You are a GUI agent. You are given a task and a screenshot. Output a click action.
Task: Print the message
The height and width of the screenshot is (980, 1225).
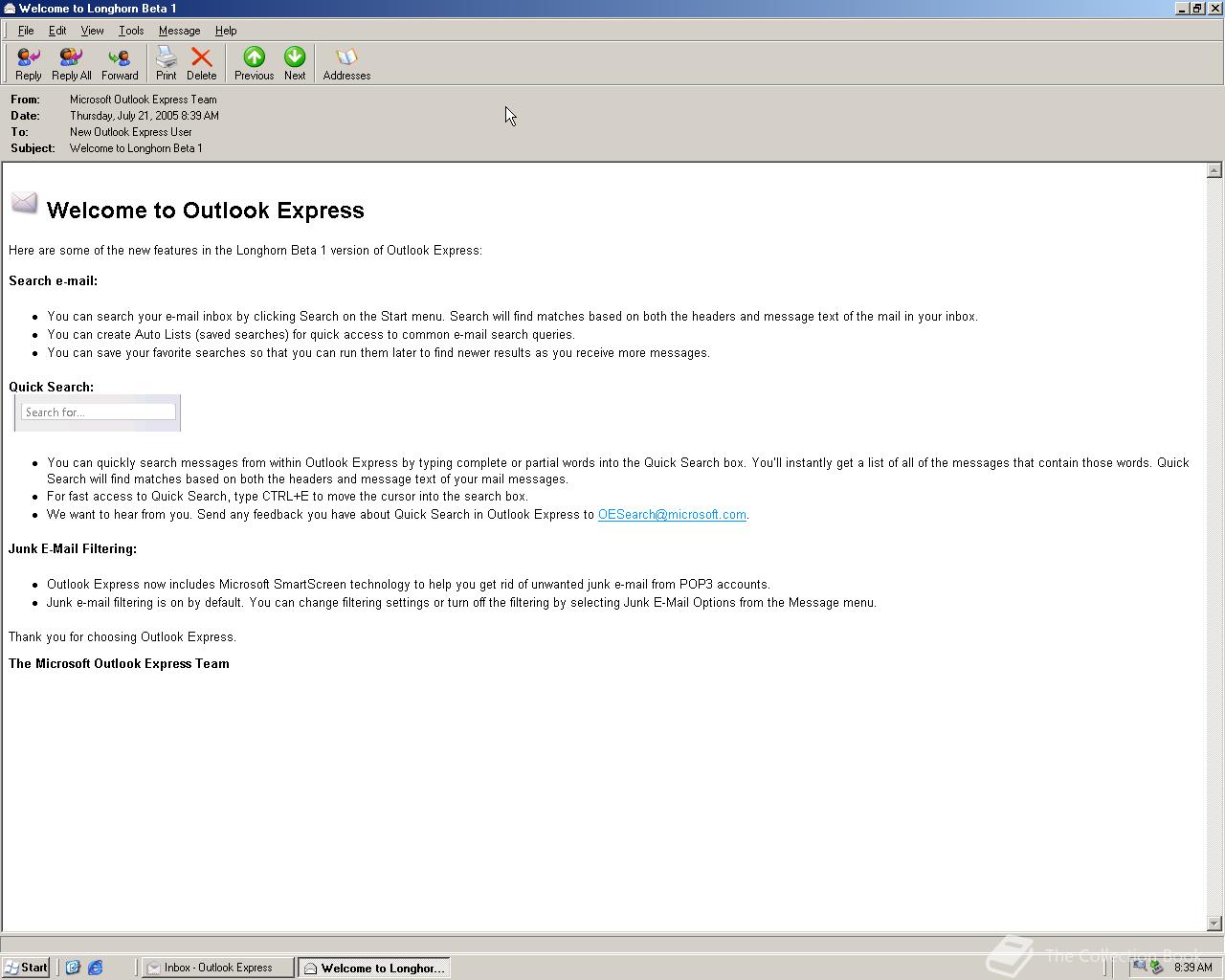[167, 64]
